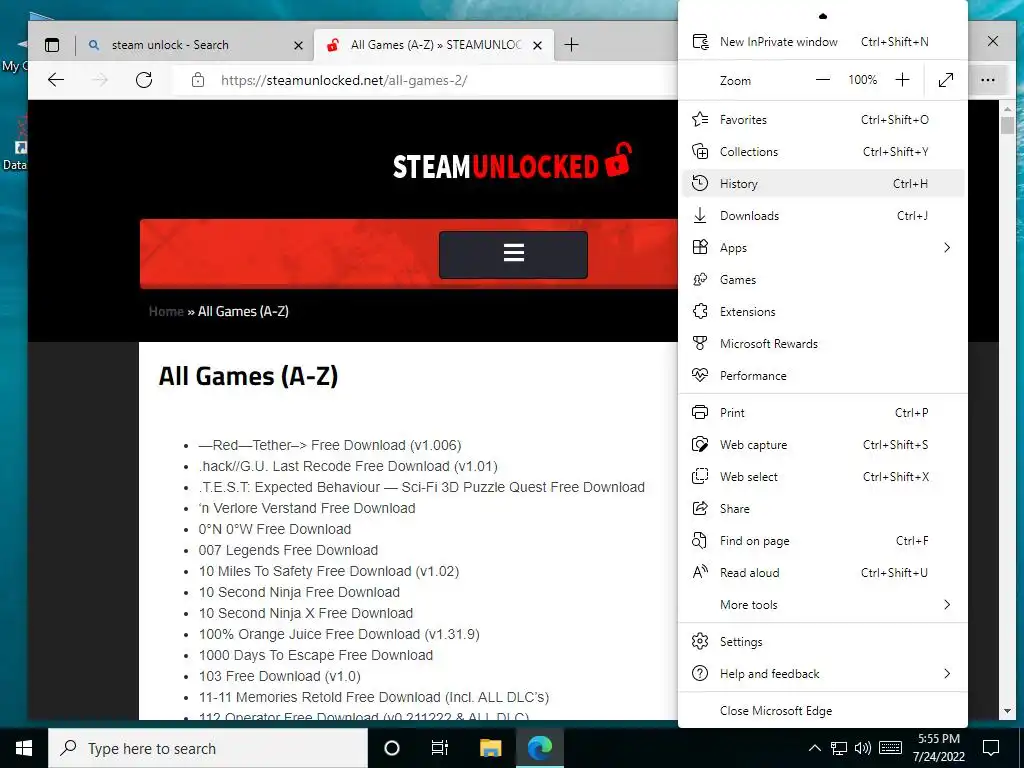Open the Red Tether Free Download link
The height and width of the screenshot is (768, 1024).
(x=330, y=445)
